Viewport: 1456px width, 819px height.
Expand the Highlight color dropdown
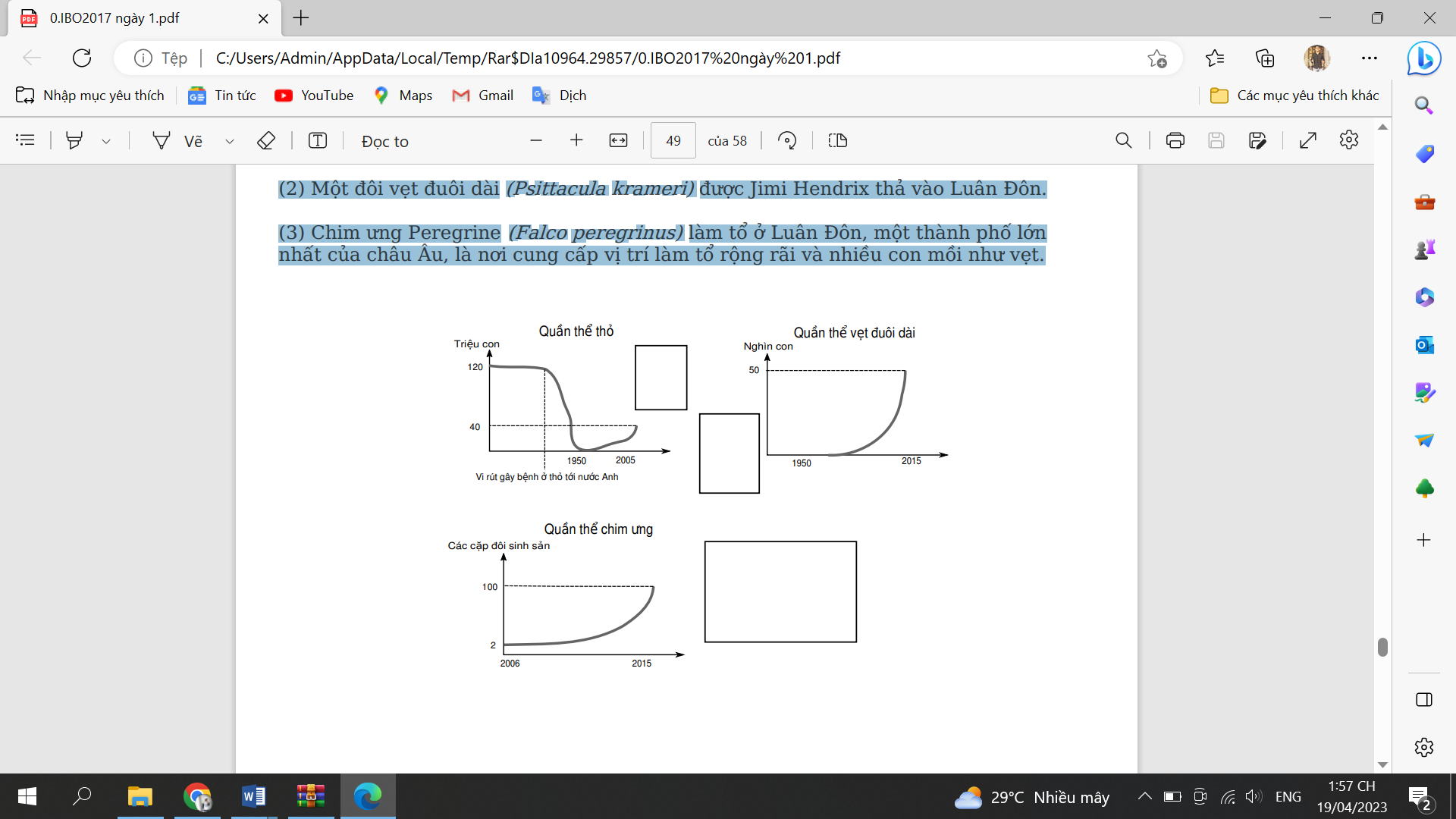coord(106,141)
